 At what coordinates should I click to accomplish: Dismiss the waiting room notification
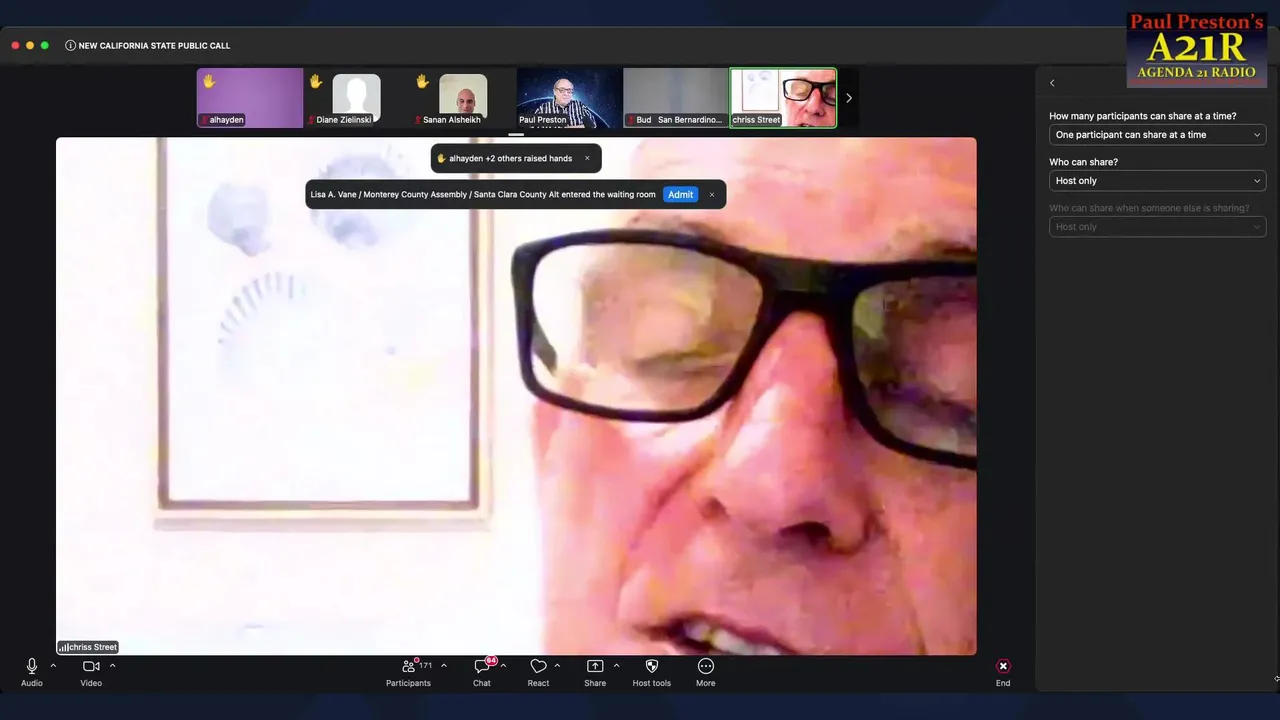coord(712,195)
